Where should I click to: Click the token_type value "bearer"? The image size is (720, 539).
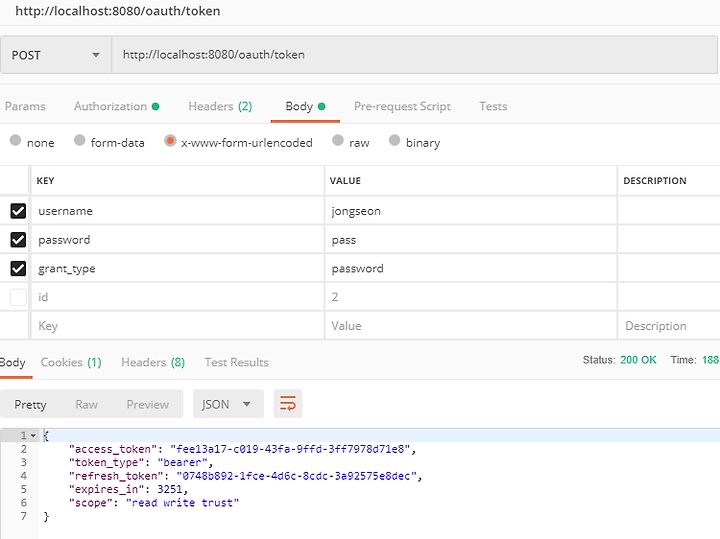click(182, 462)
